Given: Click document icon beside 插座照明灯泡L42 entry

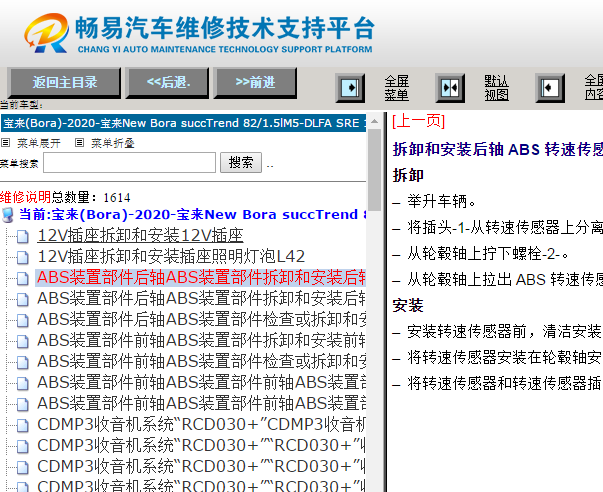Looking at the screenshot, I should tap(23, 257).
